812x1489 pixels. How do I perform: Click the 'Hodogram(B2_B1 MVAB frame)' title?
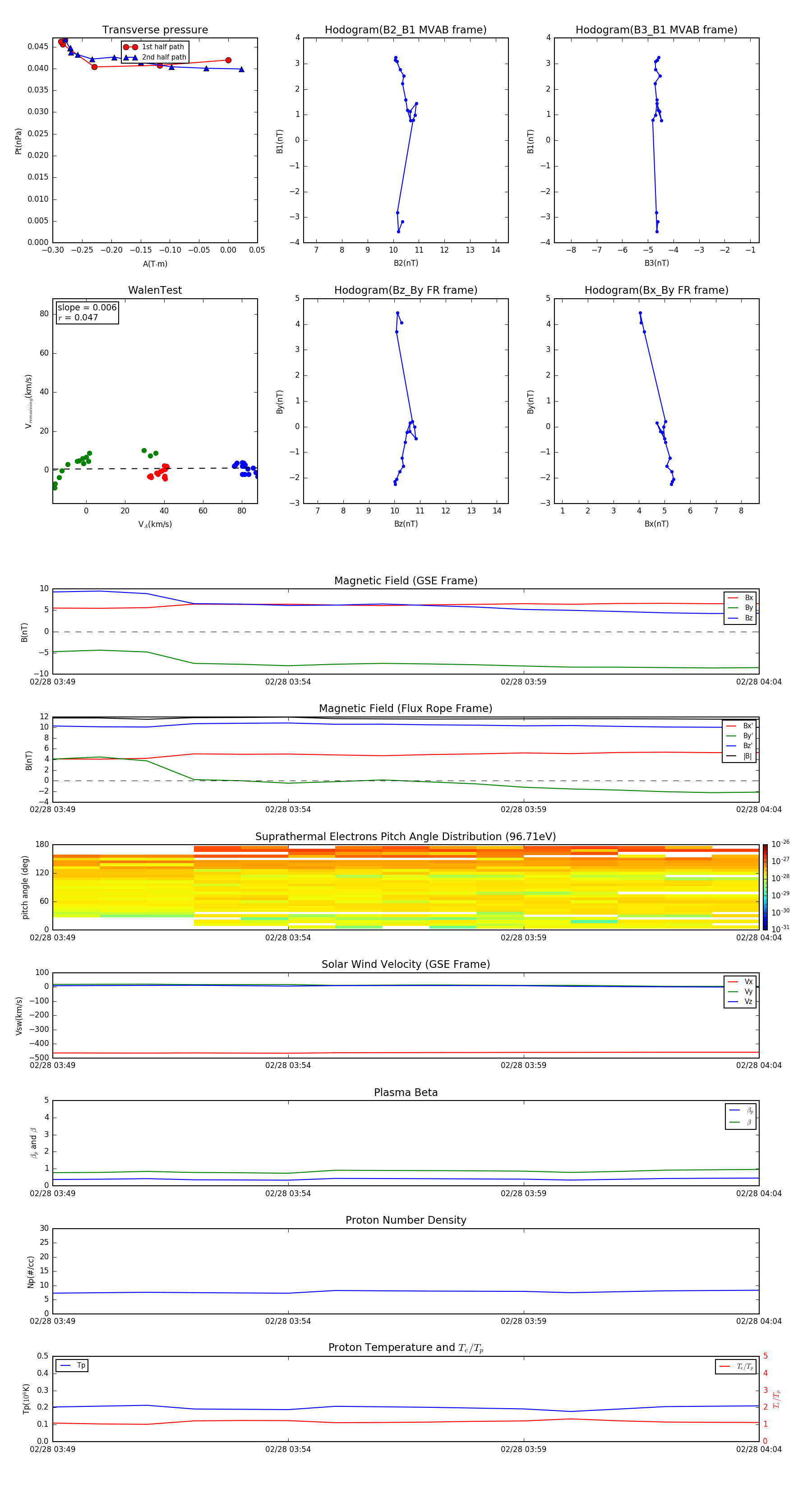(406, 29)
